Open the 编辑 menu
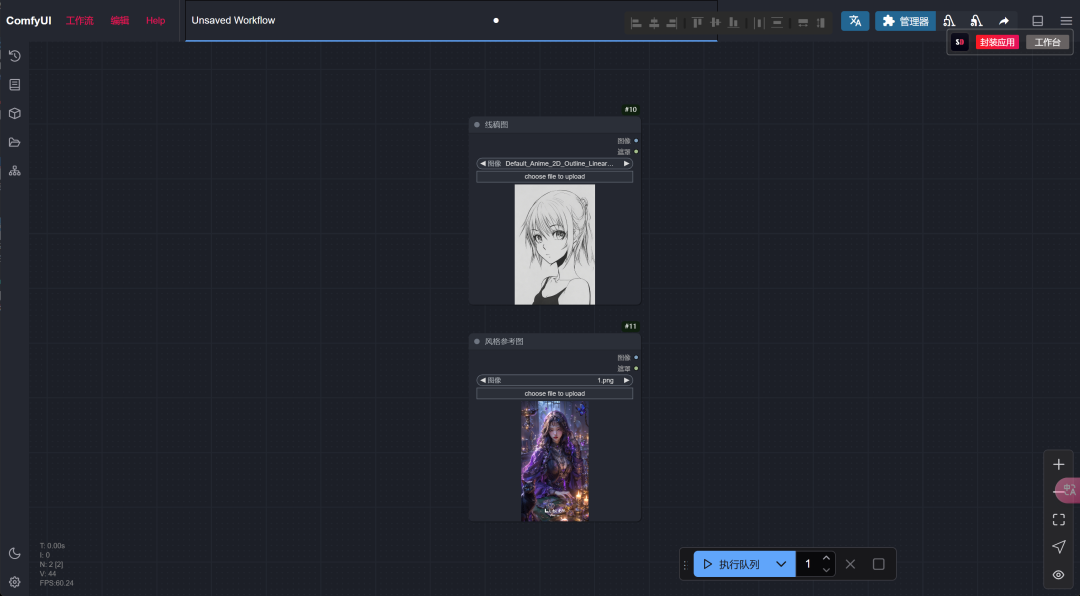The height and width of the screenshot is (596, 1080). [x=120, y=21]
